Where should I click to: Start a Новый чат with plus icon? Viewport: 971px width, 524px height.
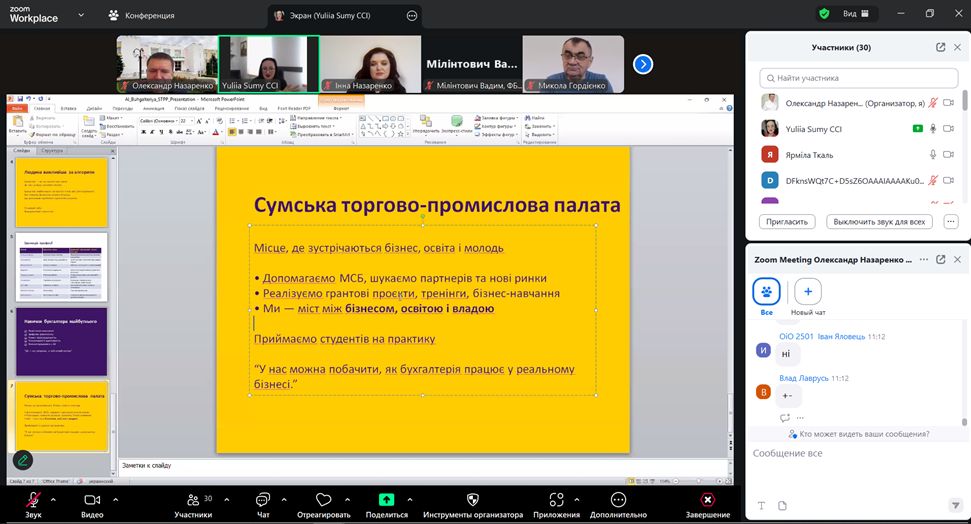(807, 291)
